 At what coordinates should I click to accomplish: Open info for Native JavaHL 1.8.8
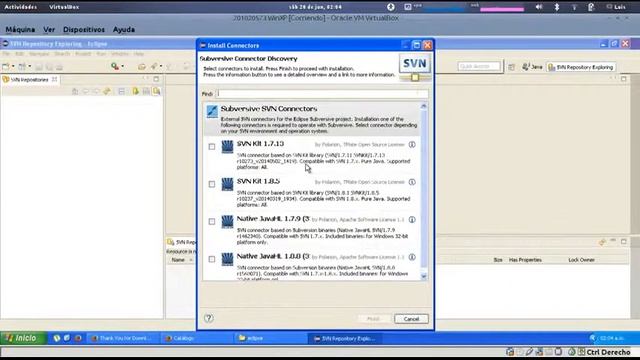(412, 257)
